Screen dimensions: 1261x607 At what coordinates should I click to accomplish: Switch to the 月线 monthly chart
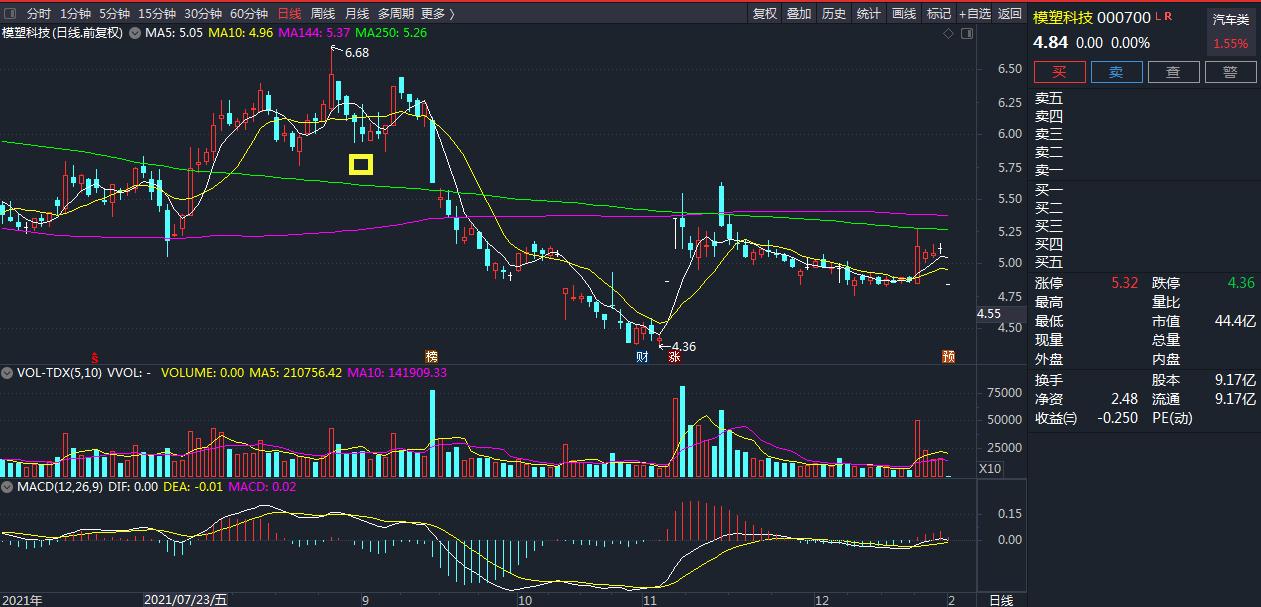coord(357,14)
